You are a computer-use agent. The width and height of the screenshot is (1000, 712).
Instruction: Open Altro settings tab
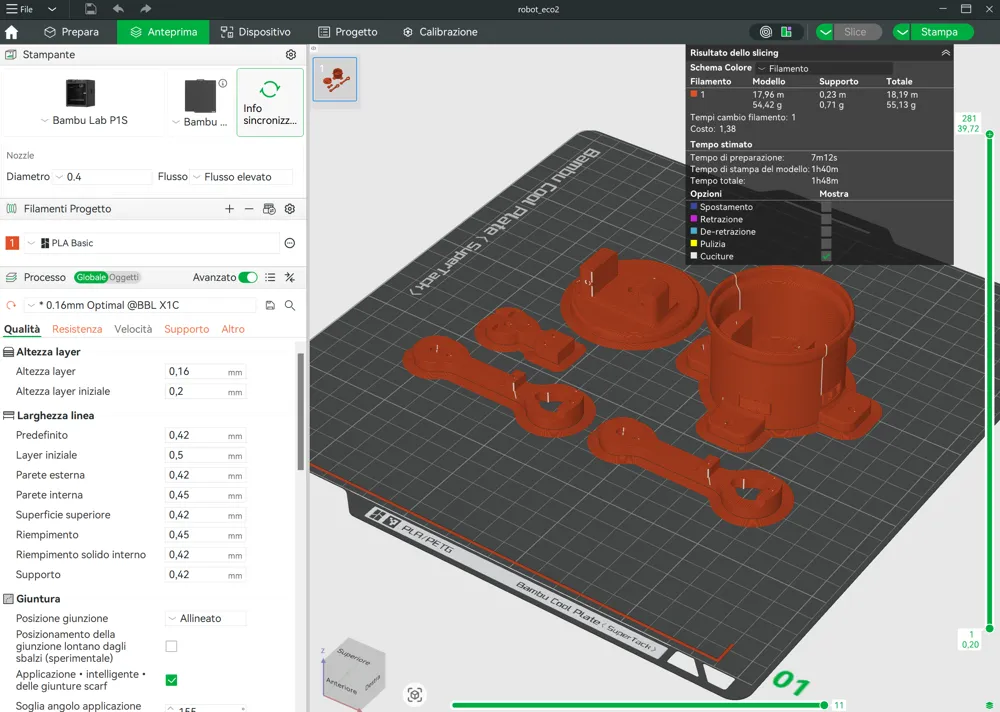[x=233, y=329]
